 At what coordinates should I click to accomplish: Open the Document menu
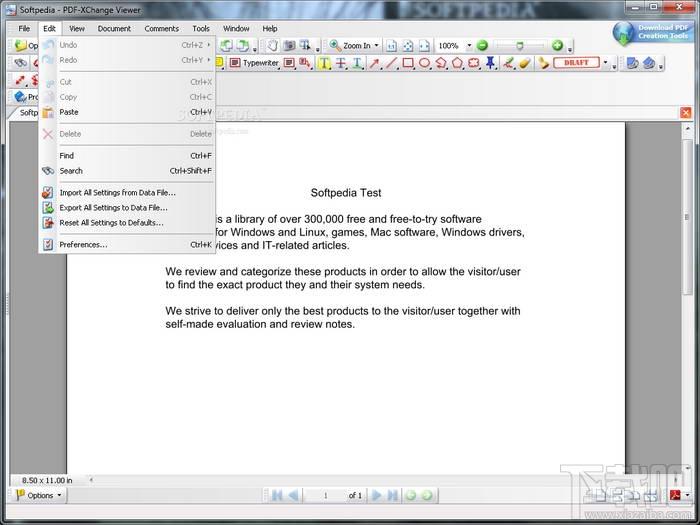(x=114, y=29)
